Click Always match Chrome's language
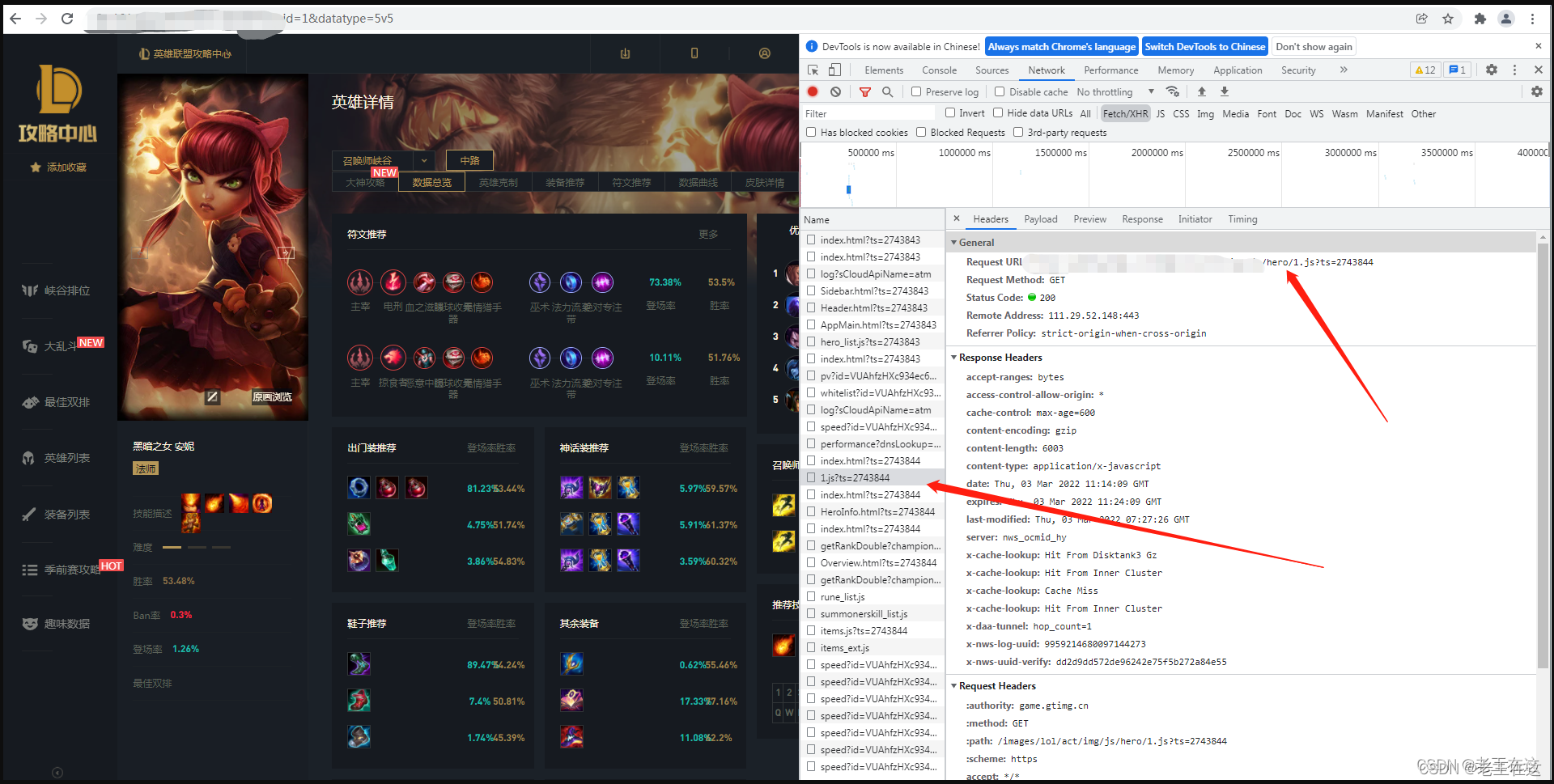This screenshot has height=784, width=1554. click(x=1061, y=47)
